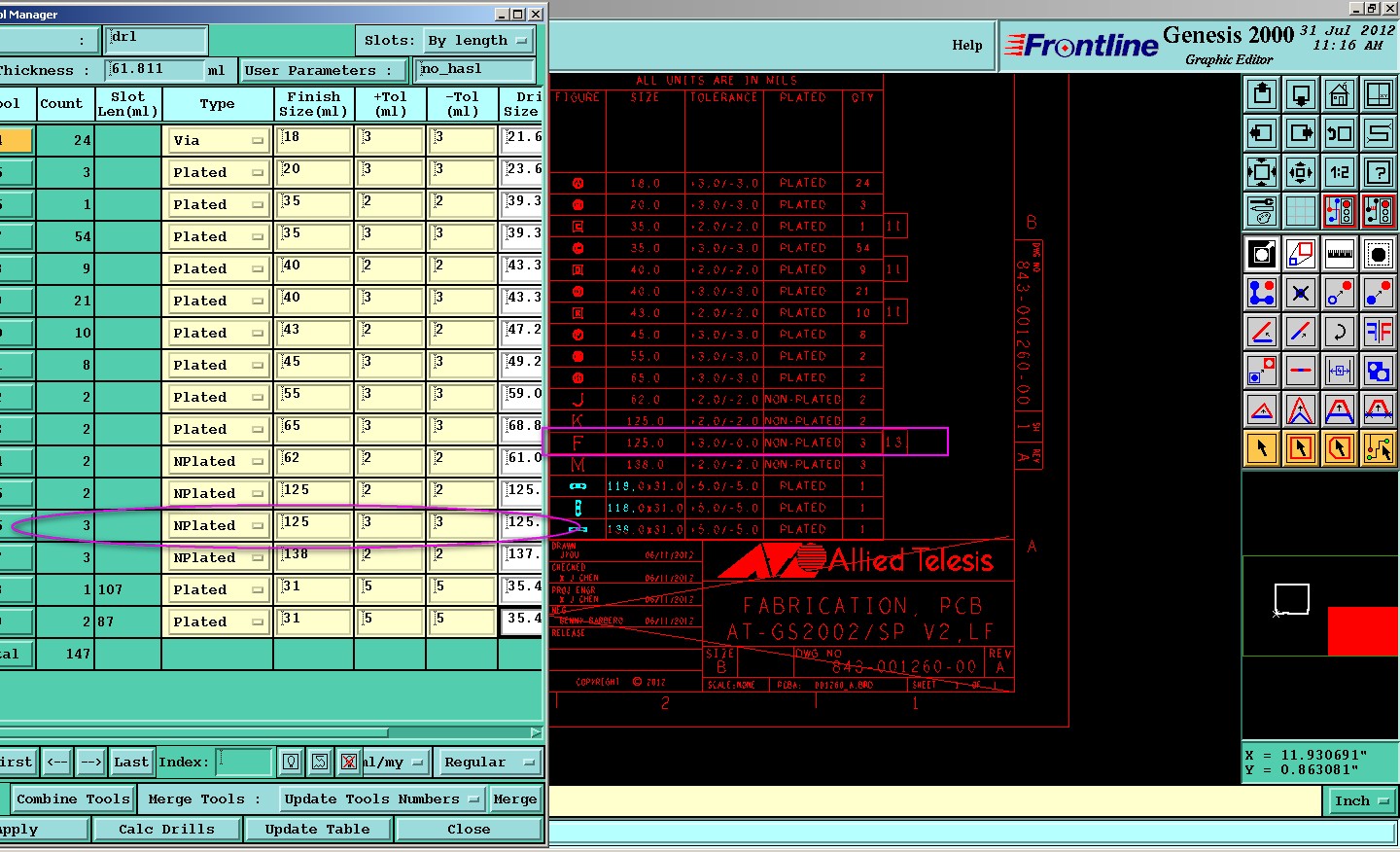The image size is (1400, 852).
Task: Select the net-trace pointer select tool
Action: click(1379, 448)
